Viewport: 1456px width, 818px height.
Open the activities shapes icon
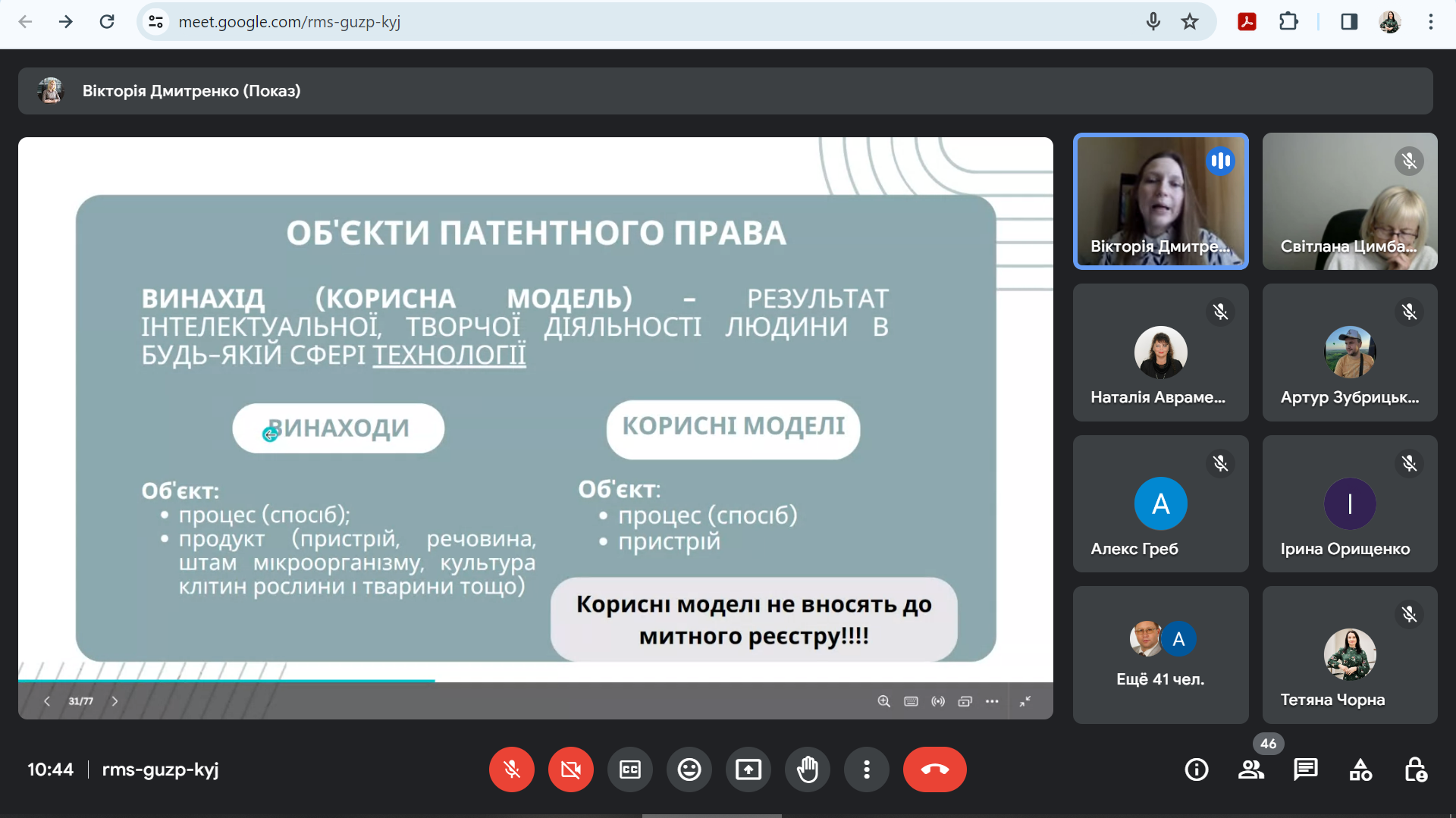(x=1360, y=770)
